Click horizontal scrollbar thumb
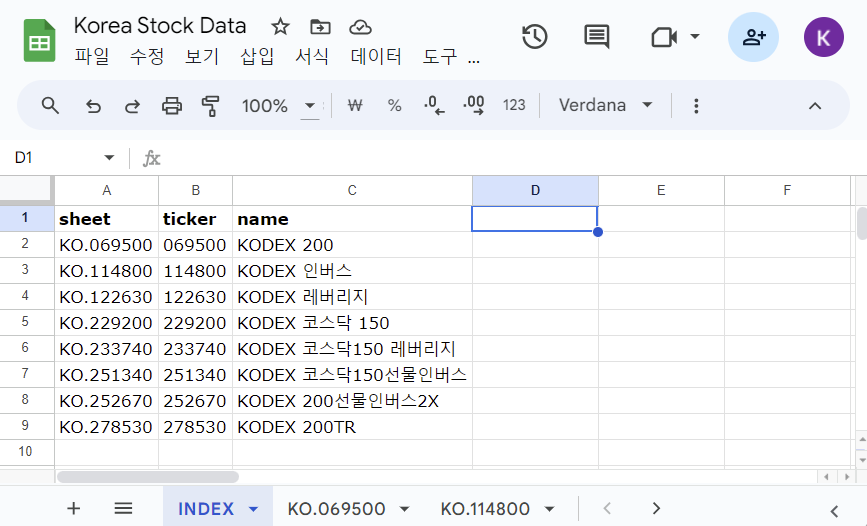This screenshot has width=867, height=526. coord(148,477)
